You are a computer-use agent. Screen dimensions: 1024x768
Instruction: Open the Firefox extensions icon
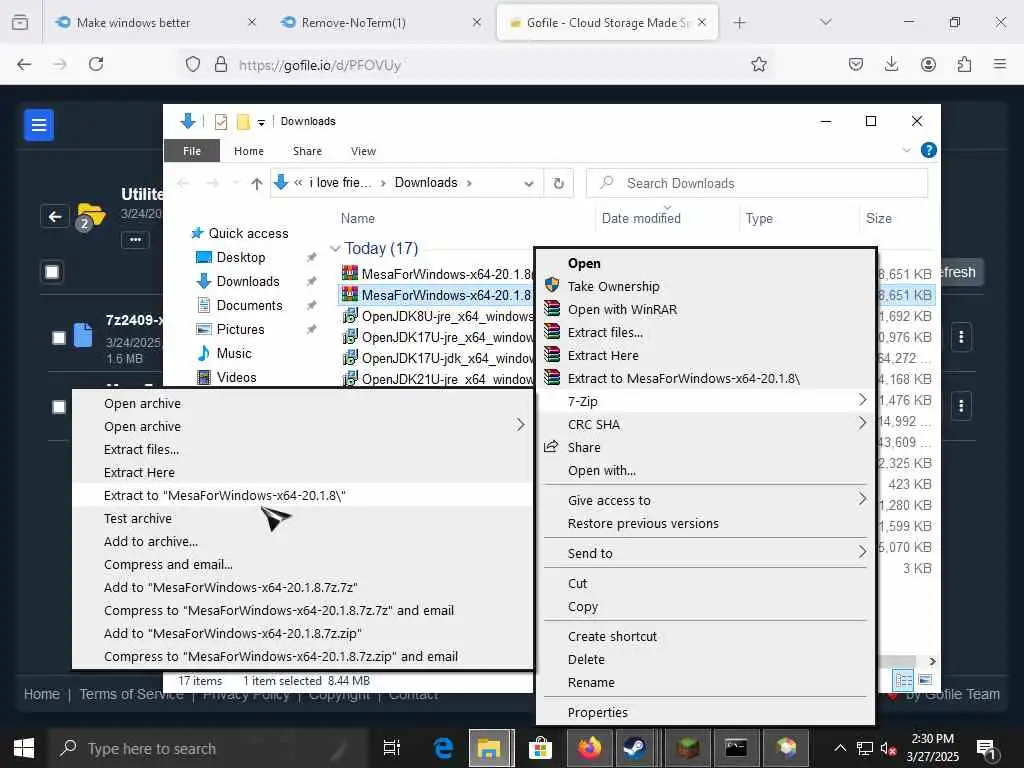click(x=964, y=64)
